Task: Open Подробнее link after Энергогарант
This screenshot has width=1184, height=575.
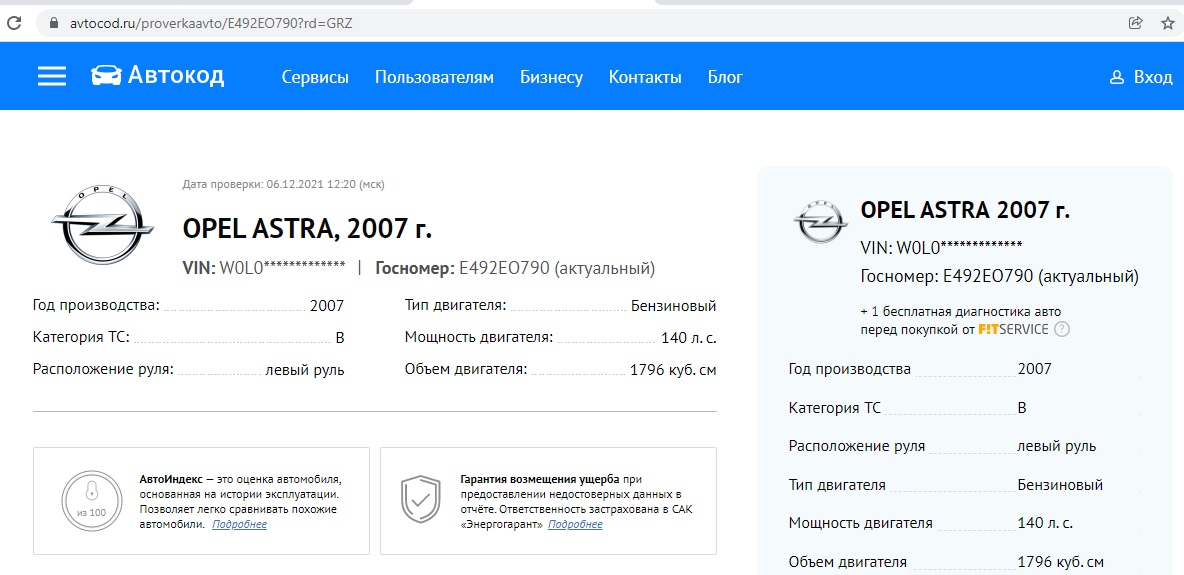Action: pyautogui.click(x=575, y=525)
